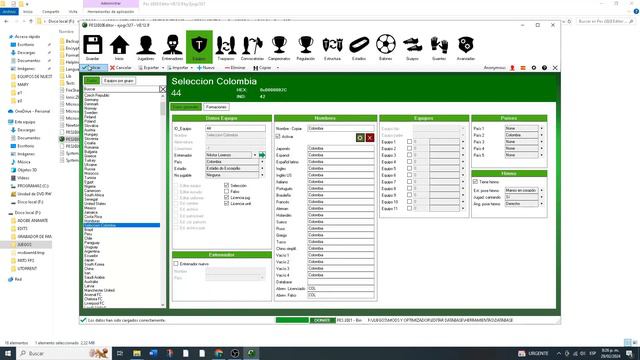
Task: Click the Vista tab in File Explorer
Action: tap(73, 12)
